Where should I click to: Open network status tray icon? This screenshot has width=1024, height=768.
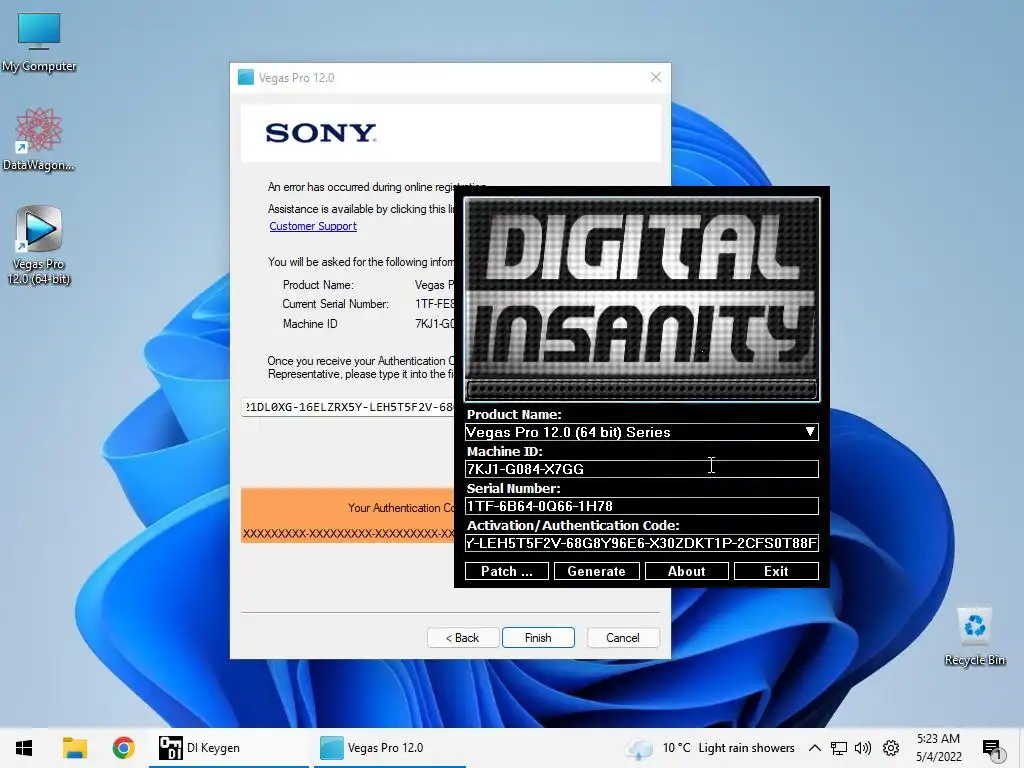[x=839, y=748]
